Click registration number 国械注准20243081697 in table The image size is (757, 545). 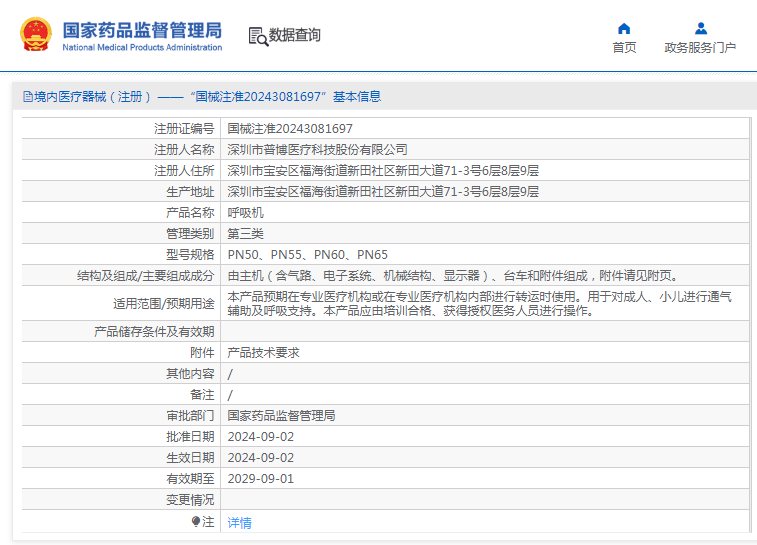(290, 129)
